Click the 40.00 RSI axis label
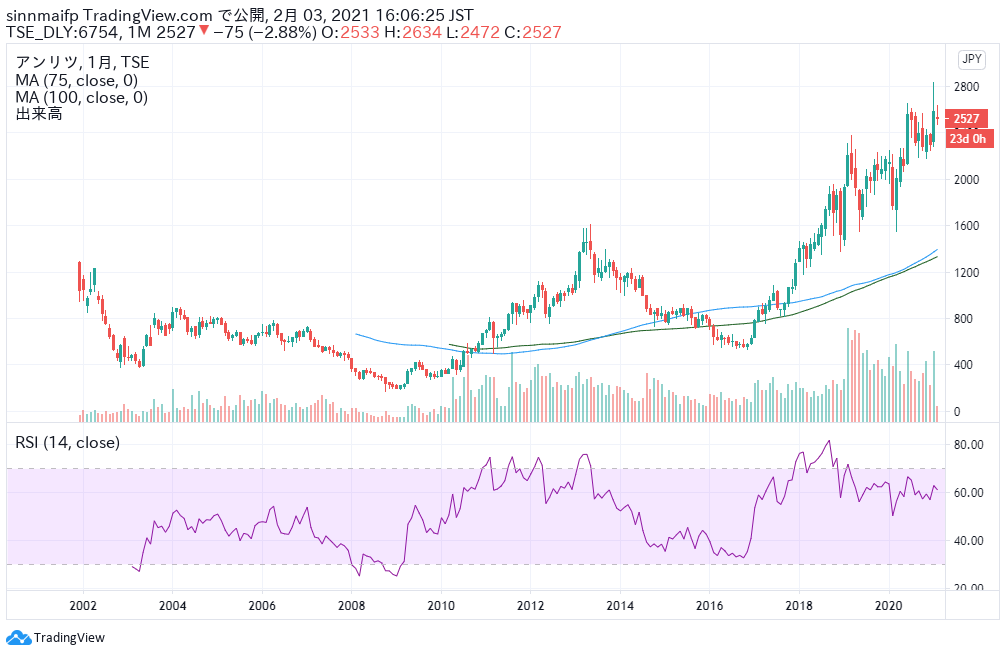This screenshot has width=1006, height=656. point(968,540)
